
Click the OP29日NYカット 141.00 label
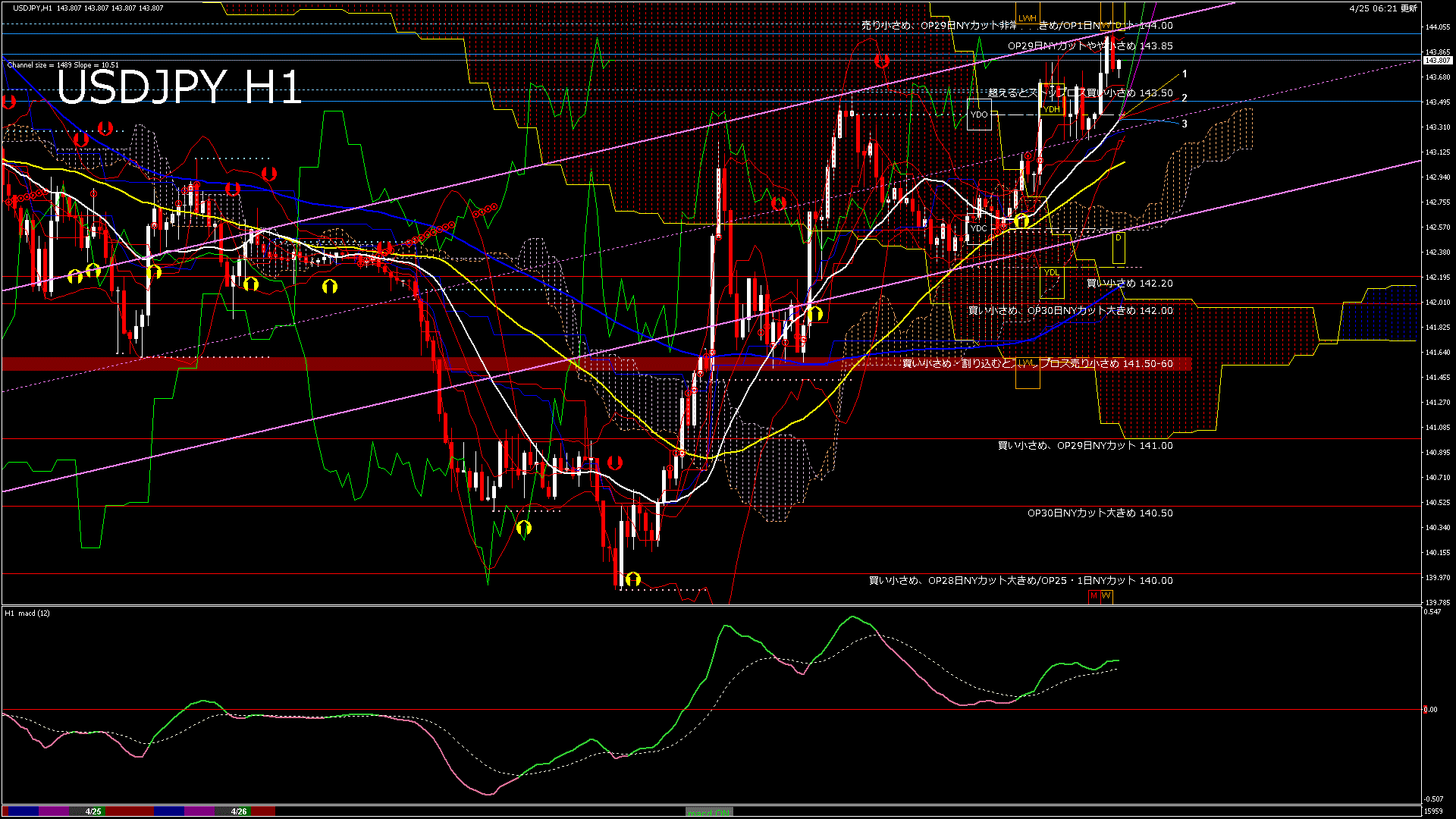[1085, 446]
